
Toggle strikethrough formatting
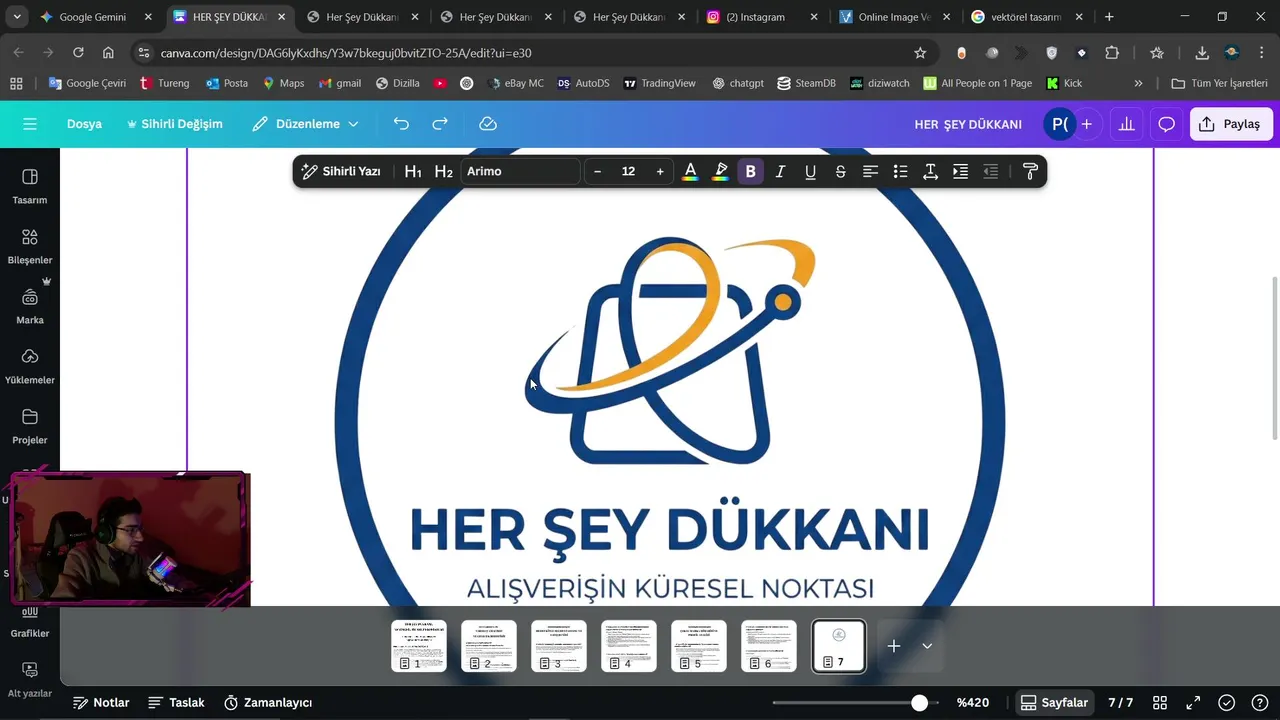click(x=840, y=171)
